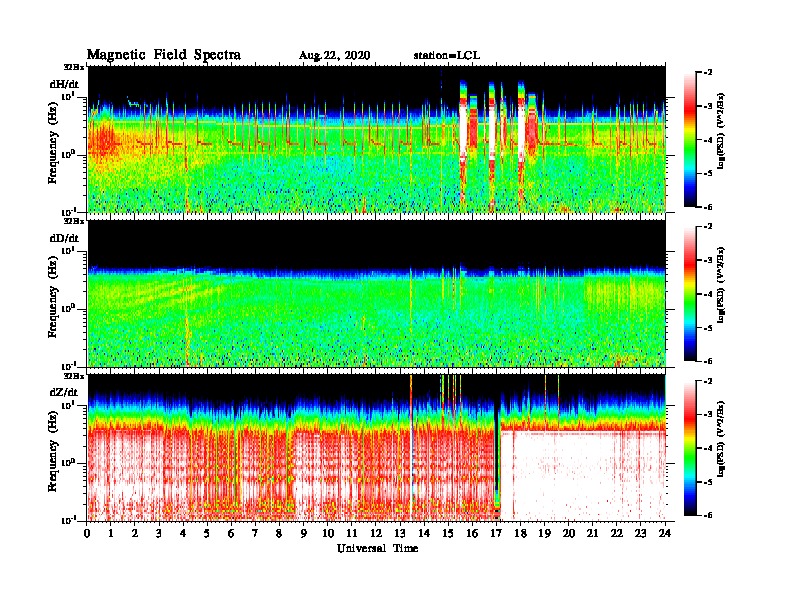Click hour tick label "17" on time axis
The height and width of the screenshot is (612, 792).
(x=496, y=534)
